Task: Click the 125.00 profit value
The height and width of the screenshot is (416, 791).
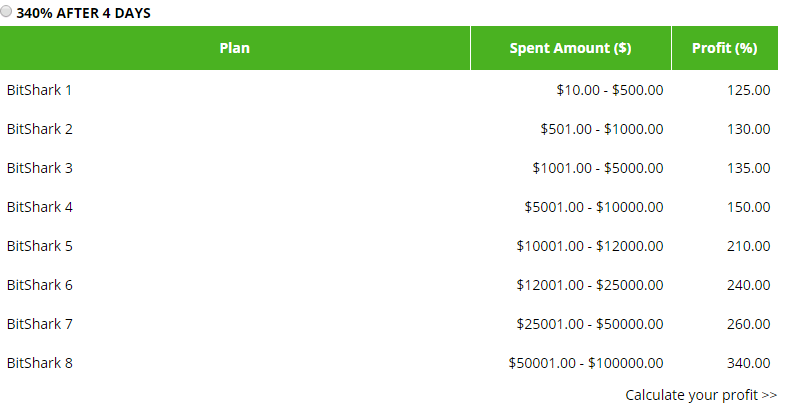Action: pyautogui.click(x=748, y=90)
